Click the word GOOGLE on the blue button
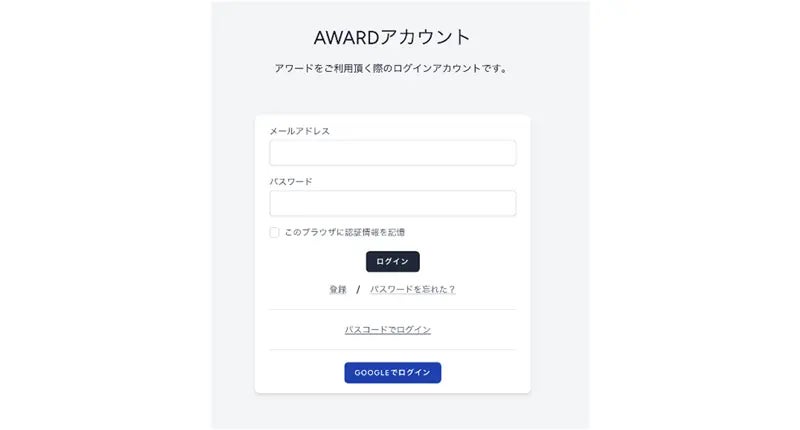The width and height of the screenshot is (800, 430). (x=371, y=372)
